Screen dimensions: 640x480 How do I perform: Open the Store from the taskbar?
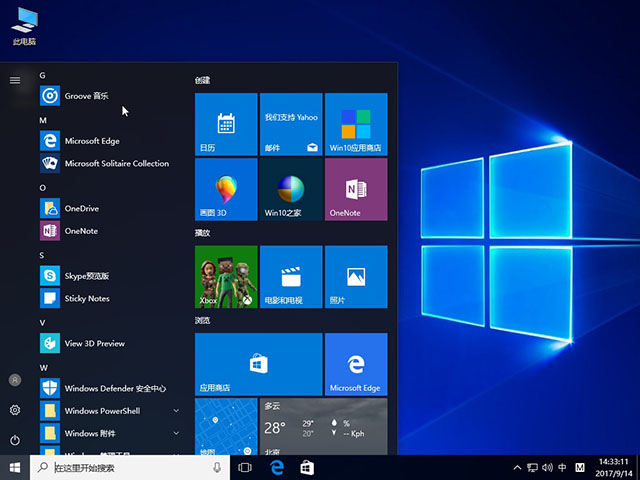307,467
